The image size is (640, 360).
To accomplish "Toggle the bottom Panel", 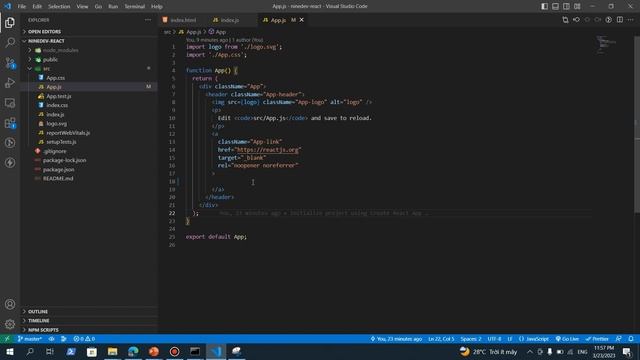I will pos(556,6).
